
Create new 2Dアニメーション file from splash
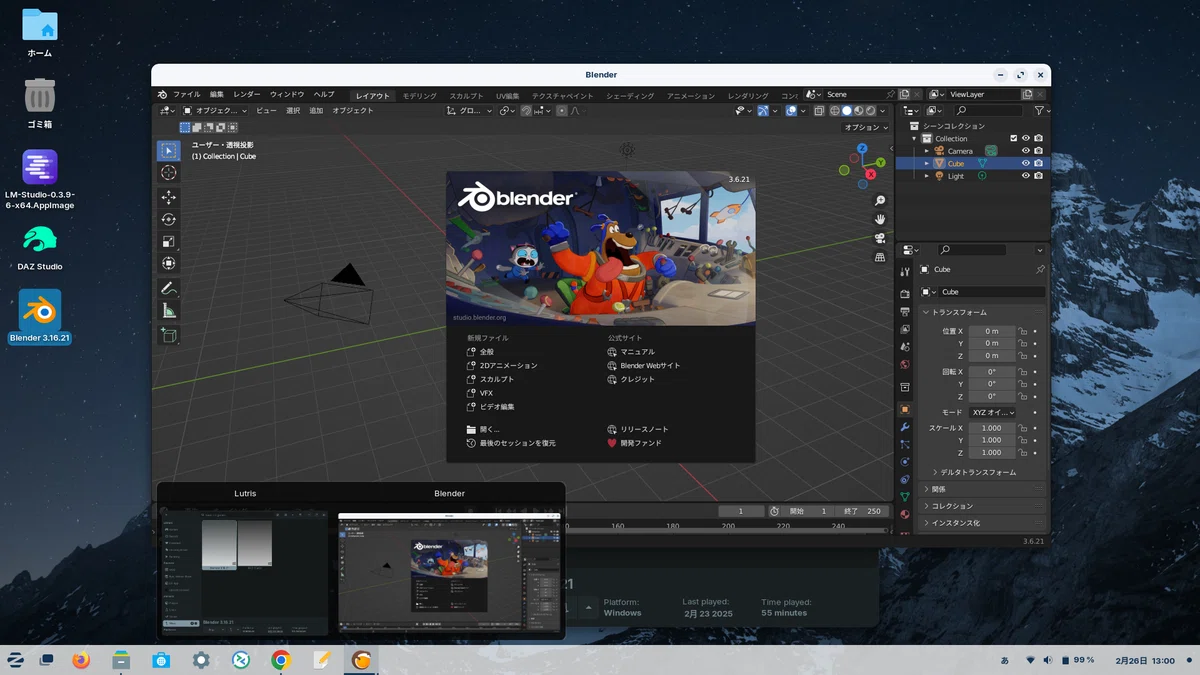(502, 366)
